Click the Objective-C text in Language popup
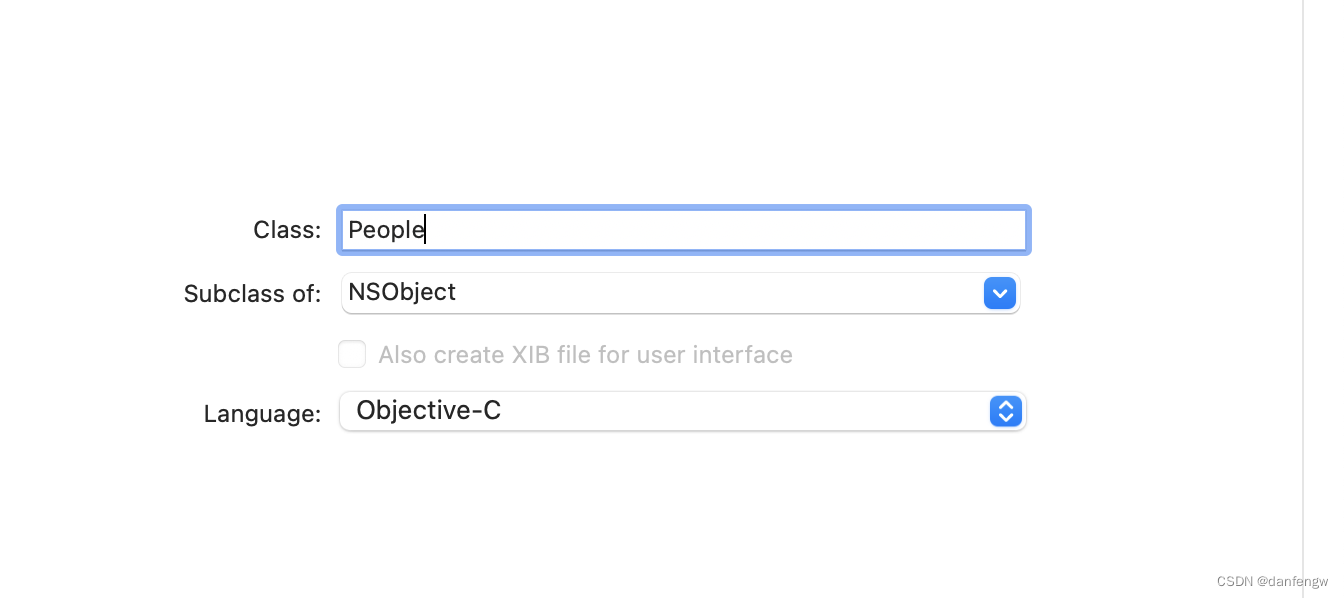The width and height of the screenshot is (1344, 598). (428, 410)
